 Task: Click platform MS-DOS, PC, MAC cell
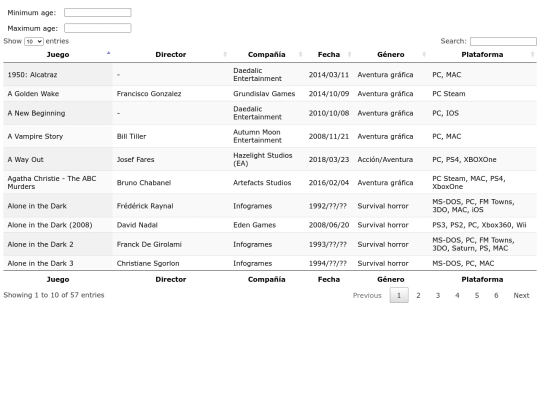tap(482, 263)
